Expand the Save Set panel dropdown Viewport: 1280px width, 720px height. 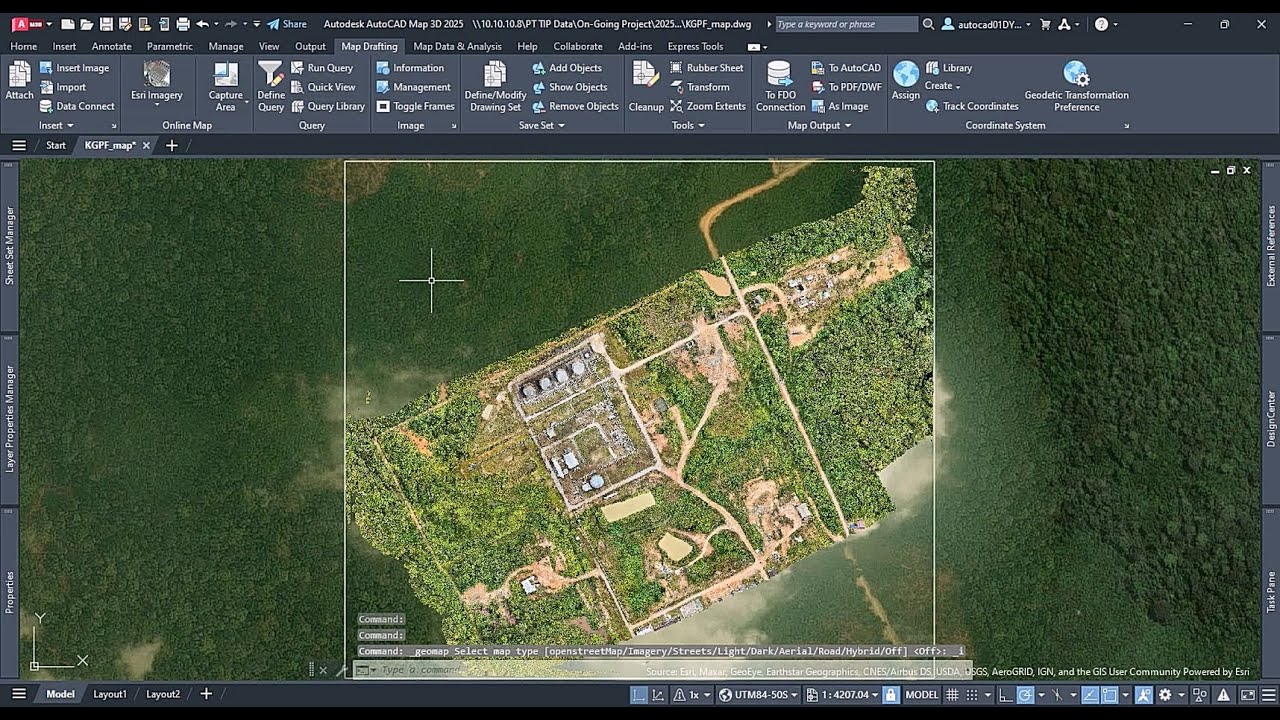(x=541, y=126)
